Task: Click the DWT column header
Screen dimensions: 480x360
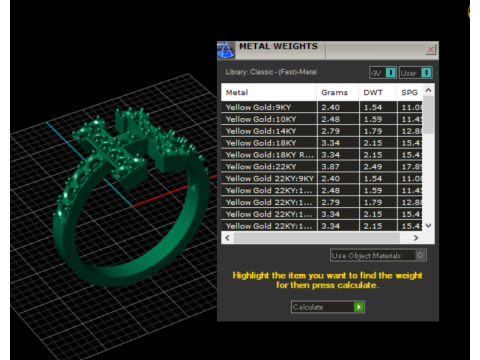Action: click(377, 92)
